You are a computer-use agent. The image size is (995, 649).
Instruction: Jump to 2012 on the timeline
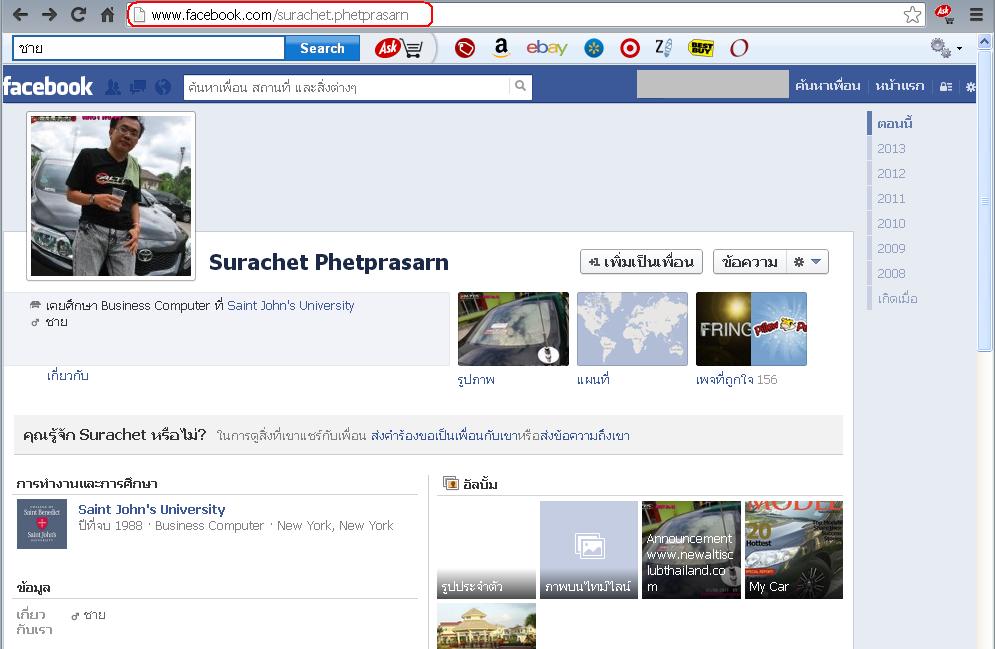click(x=891, y=173)
